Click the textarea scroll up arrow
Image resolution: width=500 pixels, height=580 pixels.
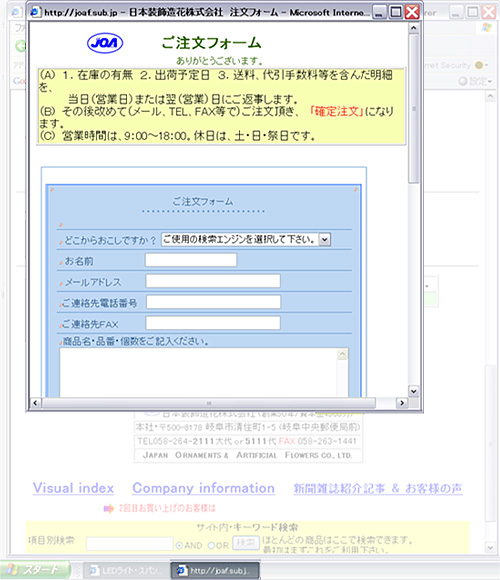[342, 354]
